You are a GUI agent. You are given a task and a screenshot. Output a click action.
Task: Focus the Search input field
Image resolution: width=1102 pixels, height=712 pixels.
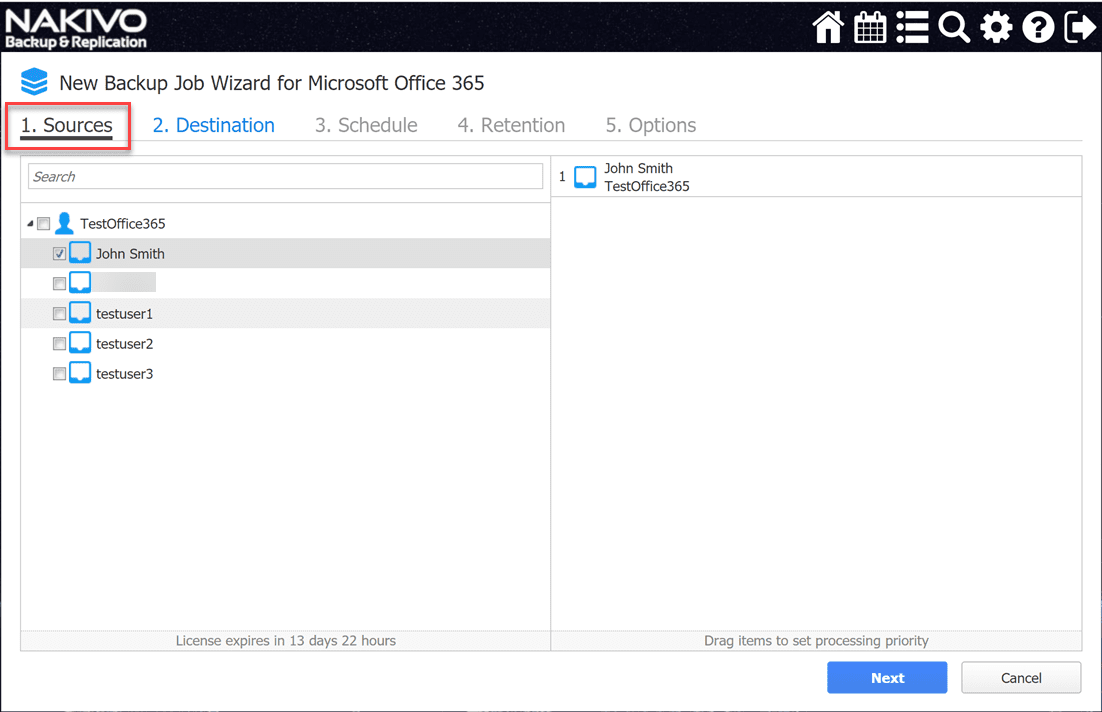285,177
